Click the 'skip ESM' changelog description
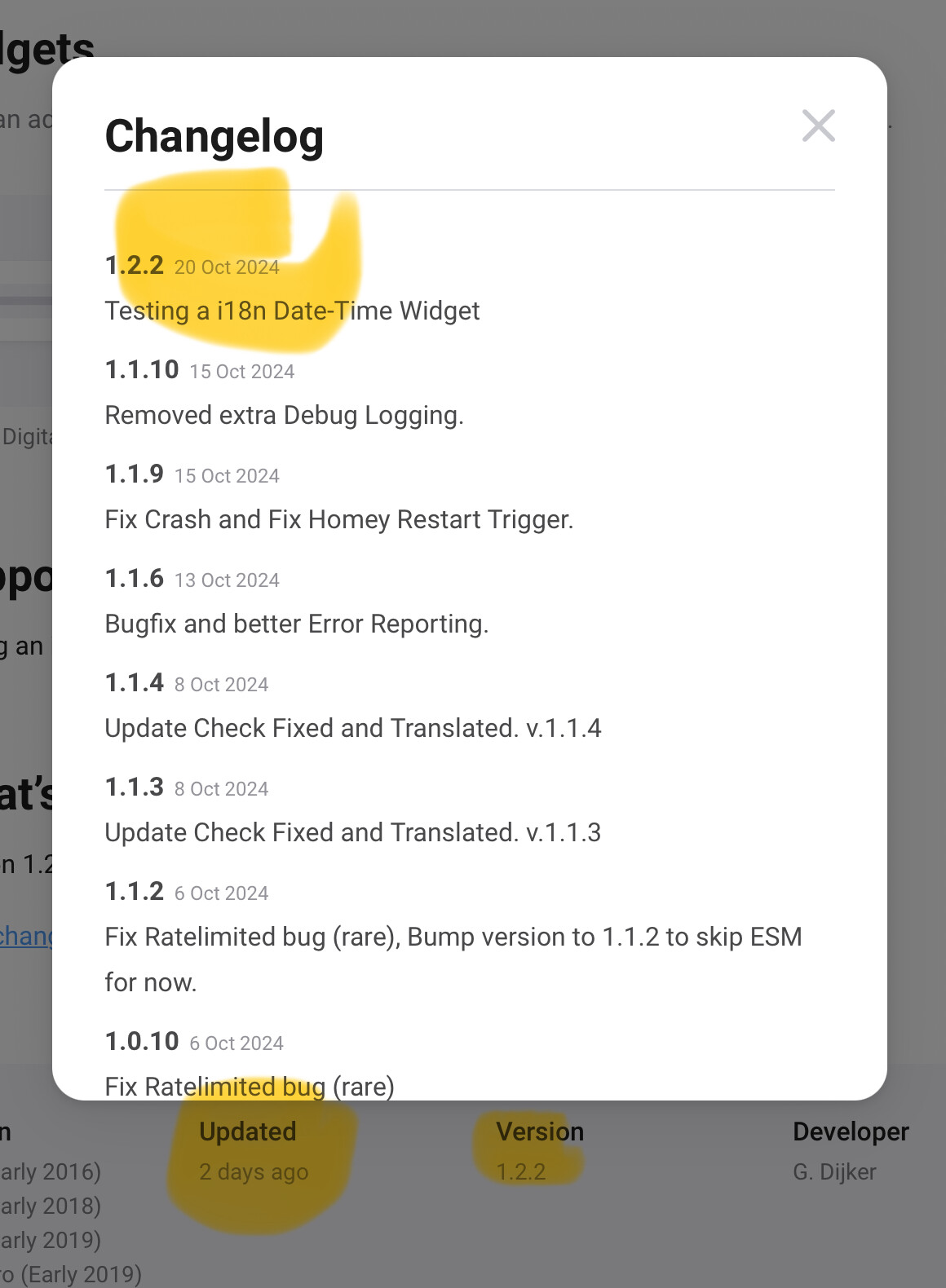 [x=453, y=959]
